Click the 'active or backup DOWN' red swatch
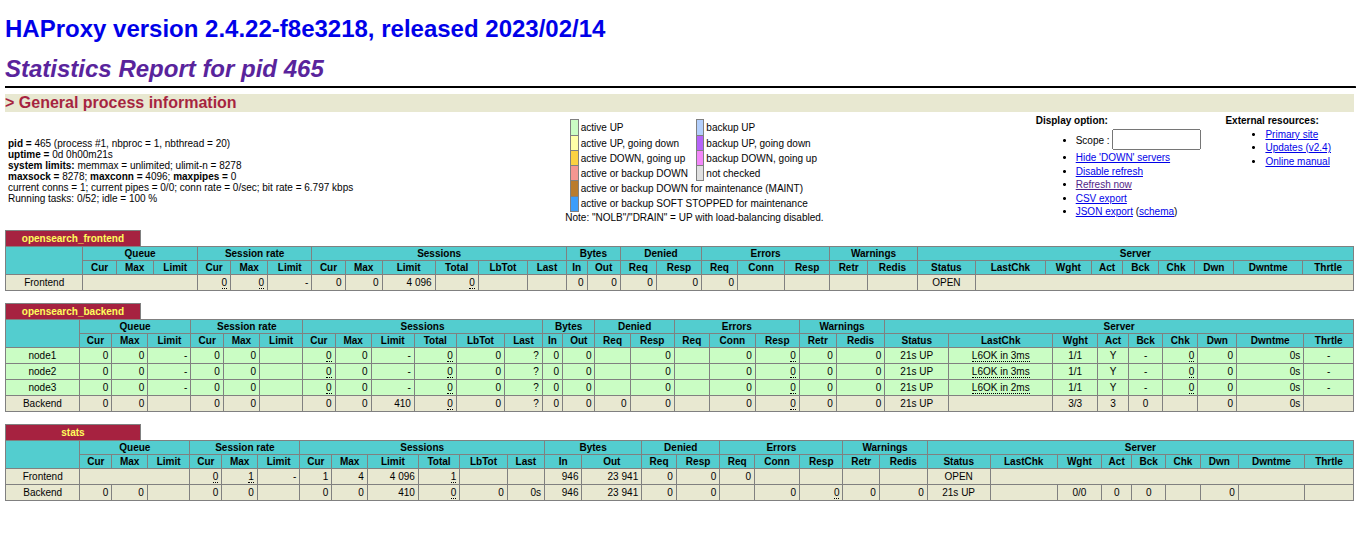The width and height of the screenshot is (1357, 534). tap(574, 173)
